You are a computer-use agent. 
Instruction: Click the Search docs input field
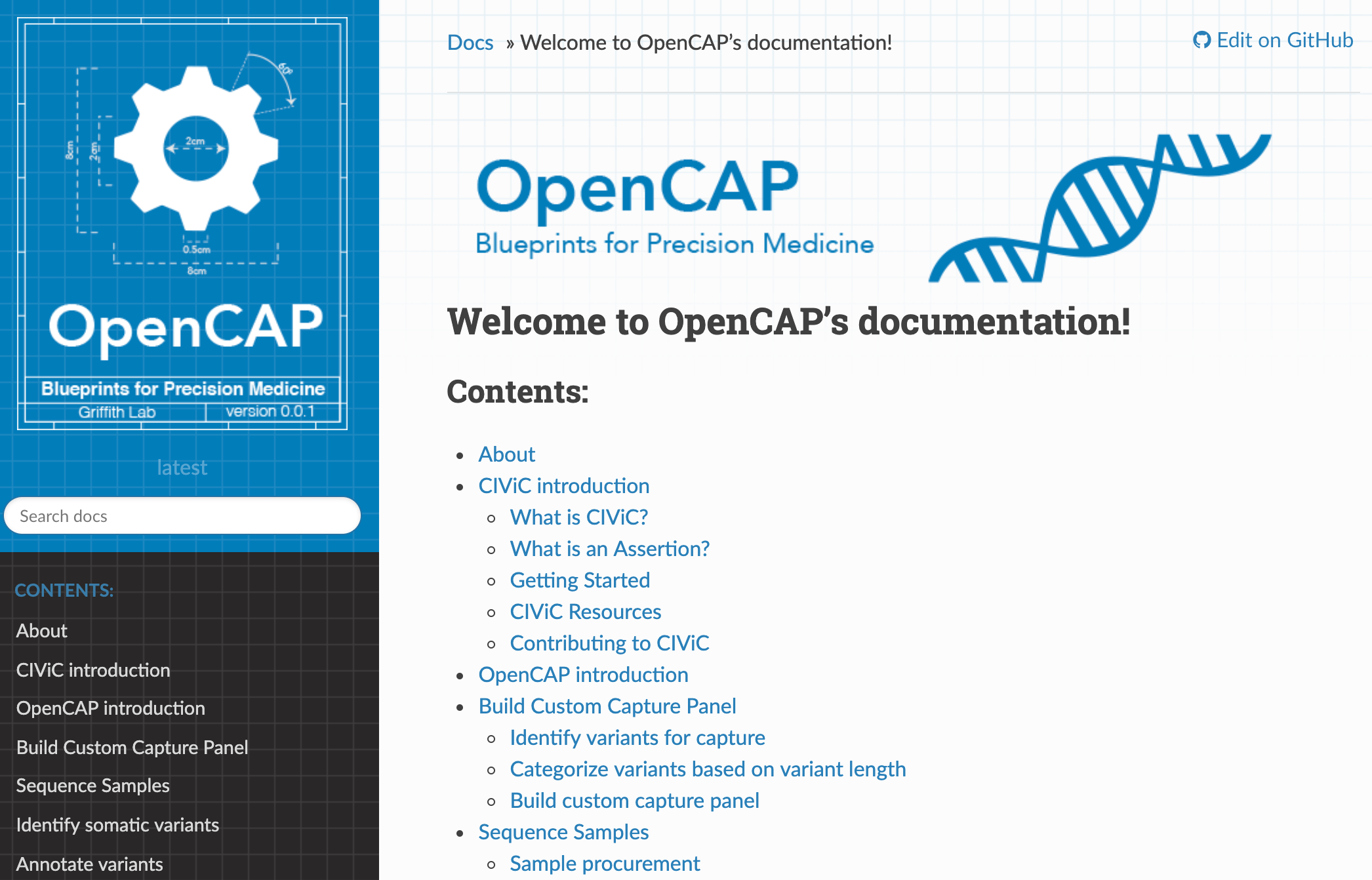click(182, 516)
